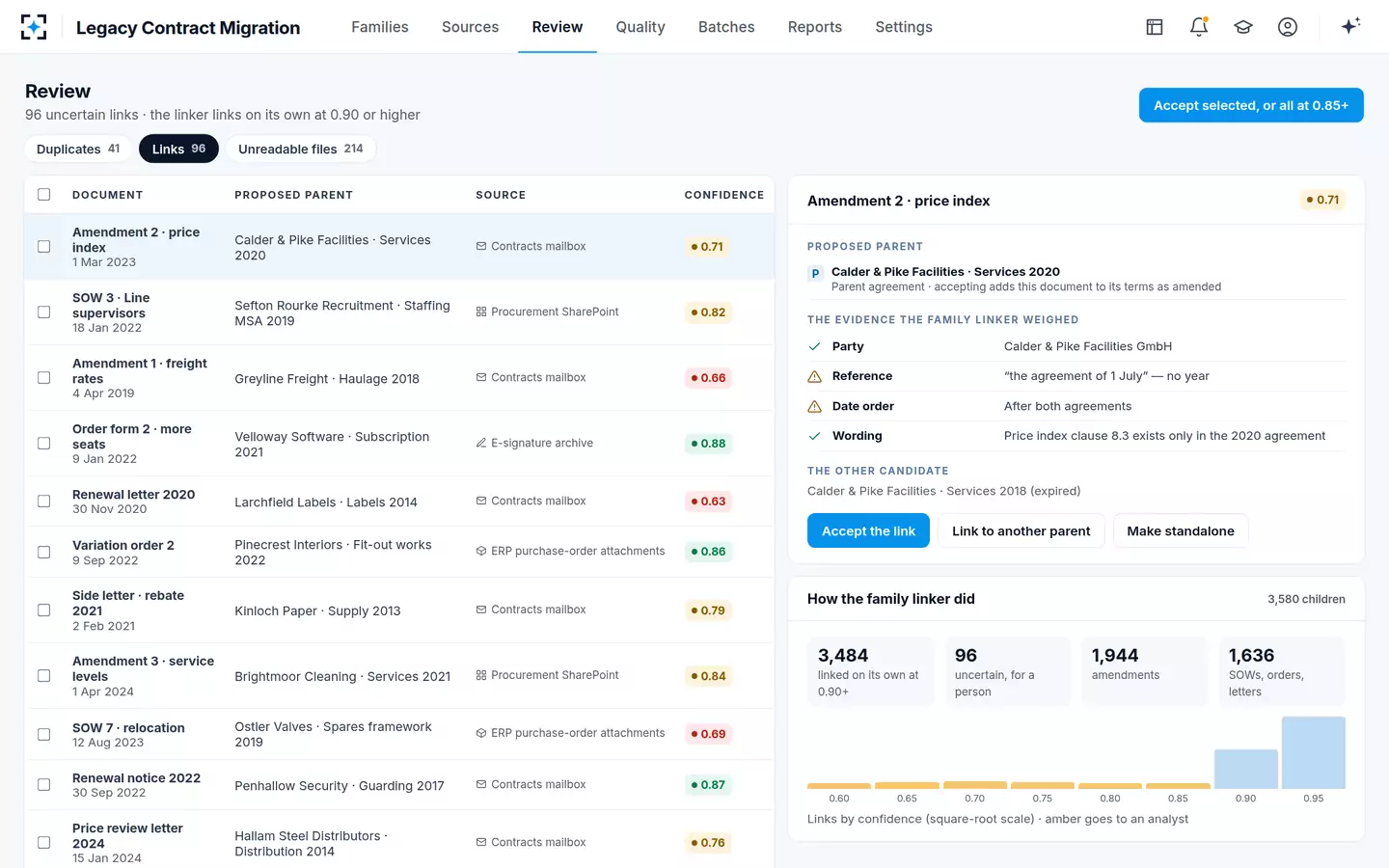Check the SOW 3 Line supervisors checkbox
1389x868 pixels.
coord(44,312)
